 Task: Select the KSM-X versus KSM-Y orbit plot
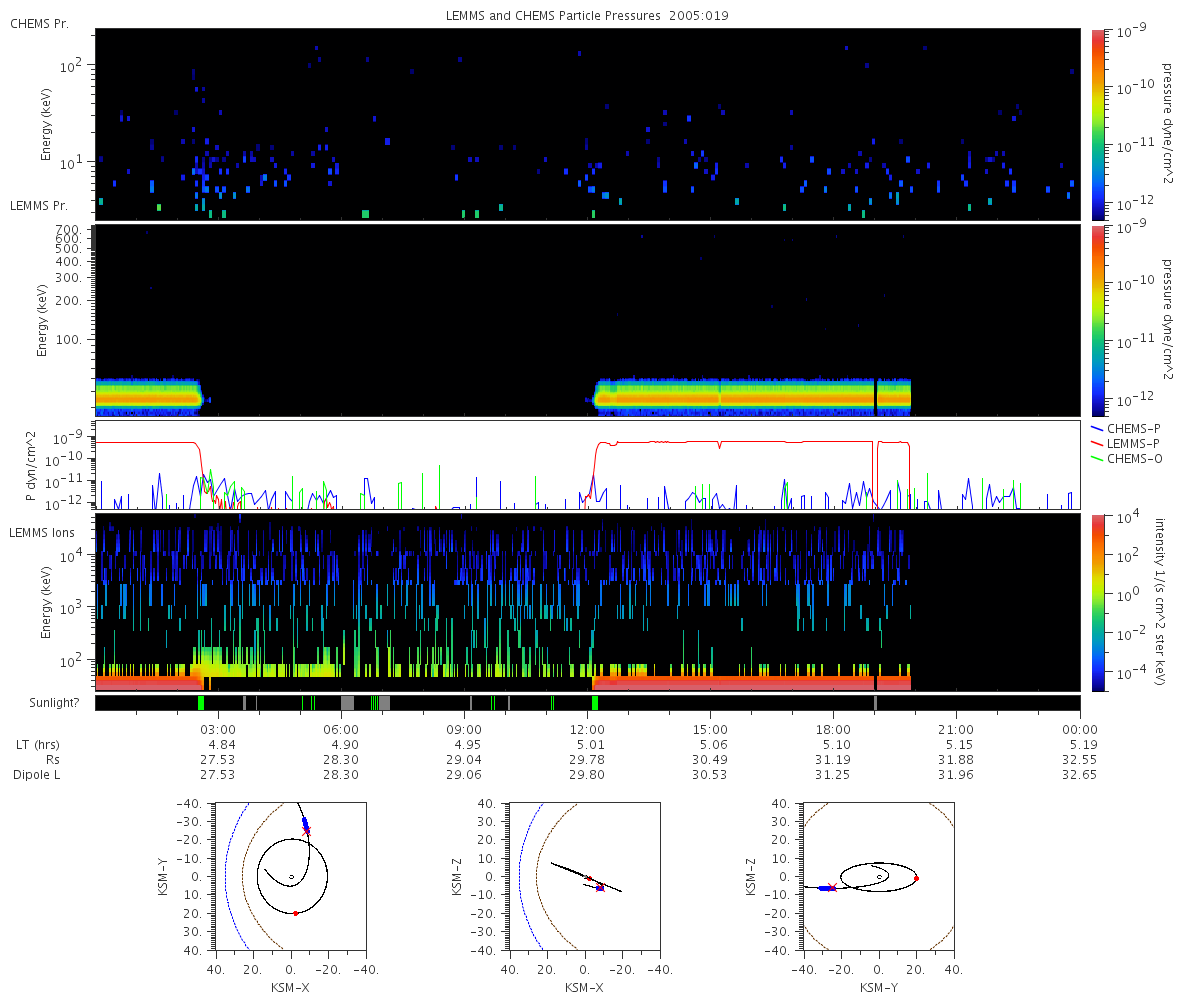point(290,876)
